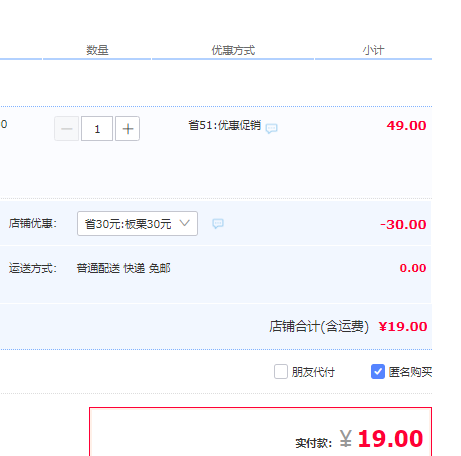This screenshot has width=461, height=456.
Task: Uncheck the 匿名购买 checkbox
Action: (378, 371)
